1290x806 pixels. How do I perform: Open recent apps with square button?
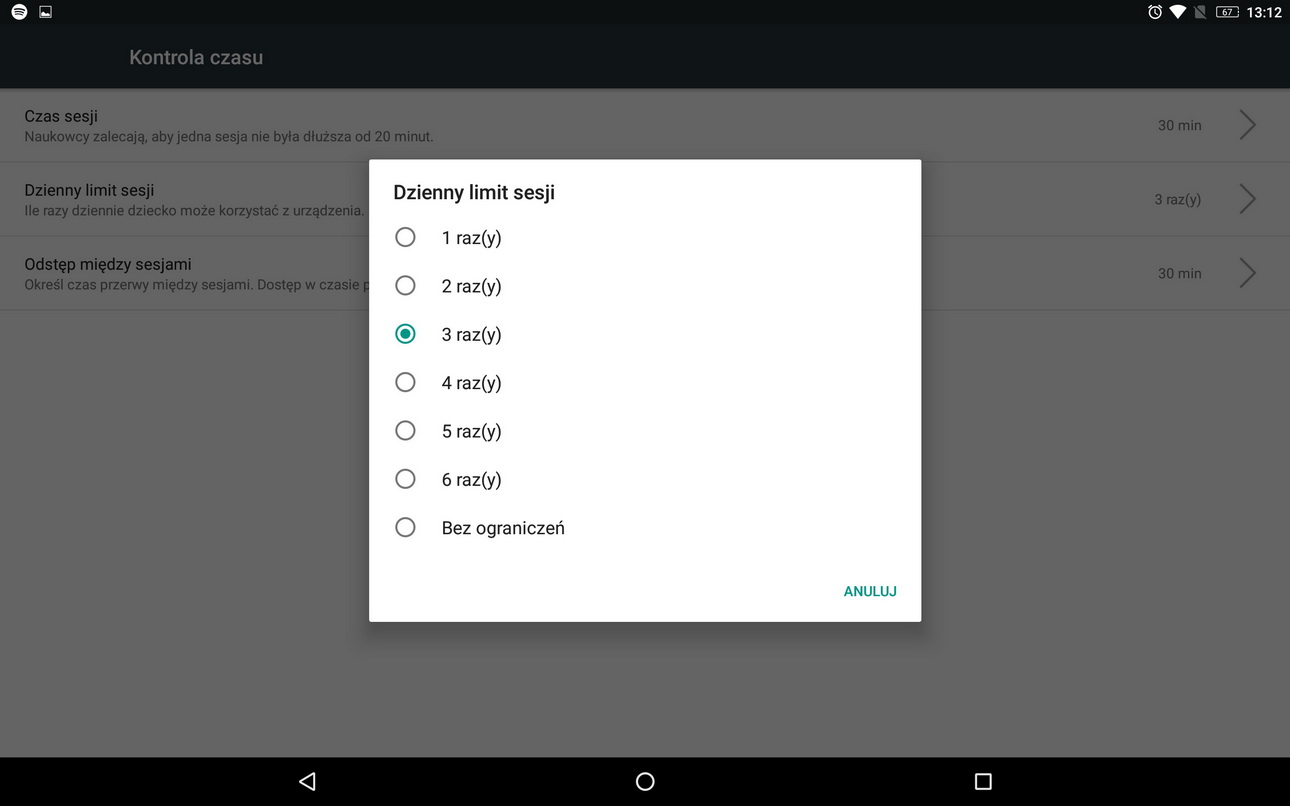[982, 781]
